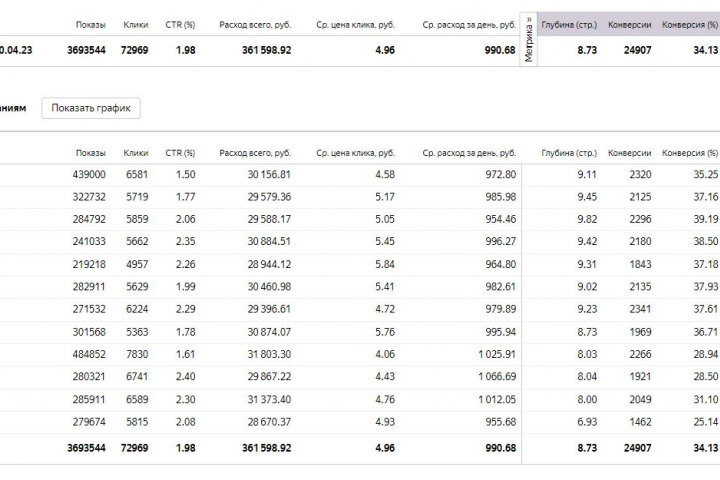The image size is (720, 480).
Task: Click Конверсия (%) header in lower table
Action: (x=691, y=153)
